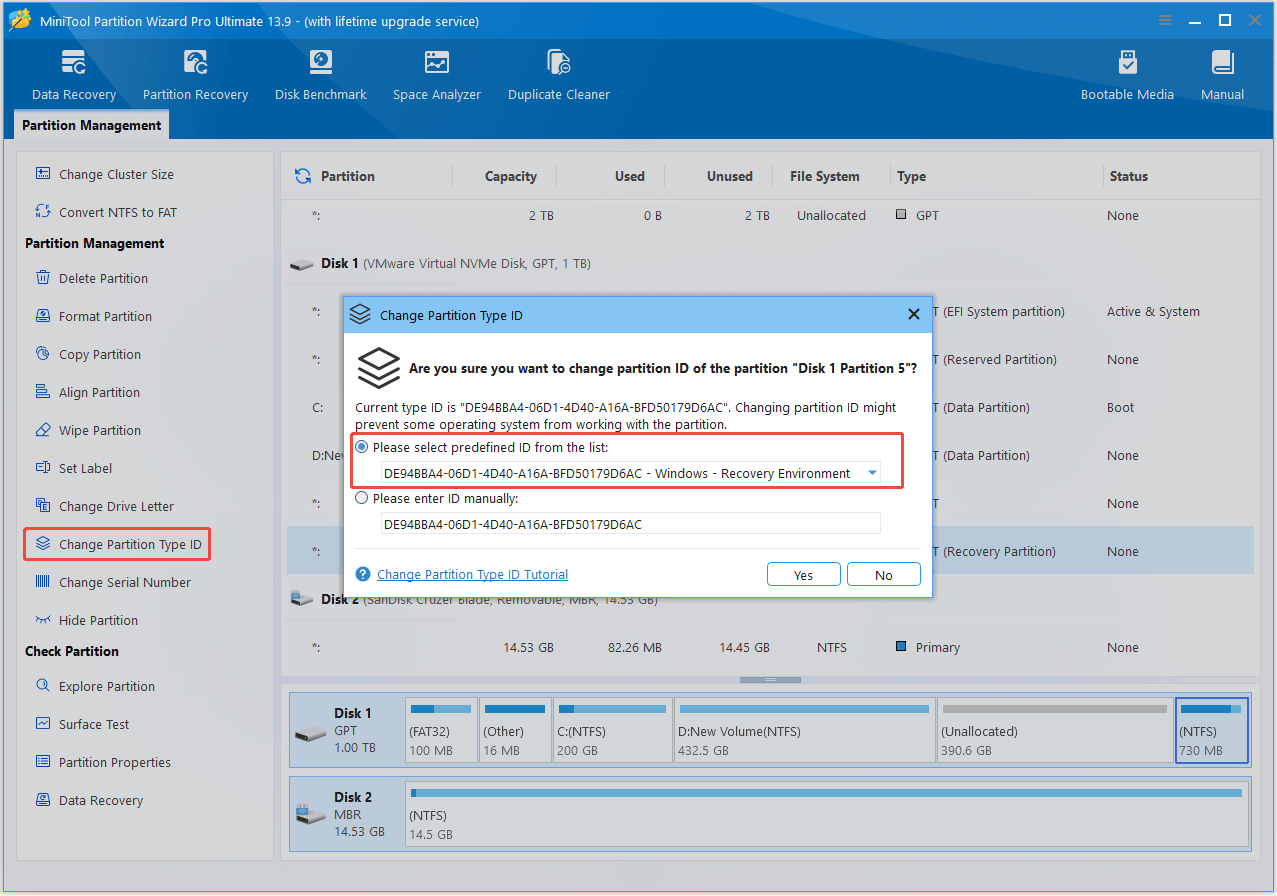The height and width of the screenshot is (896, 1277).
Task: Select the 2 TB Unallocated GPT partition row
Action: pos(770,215)
